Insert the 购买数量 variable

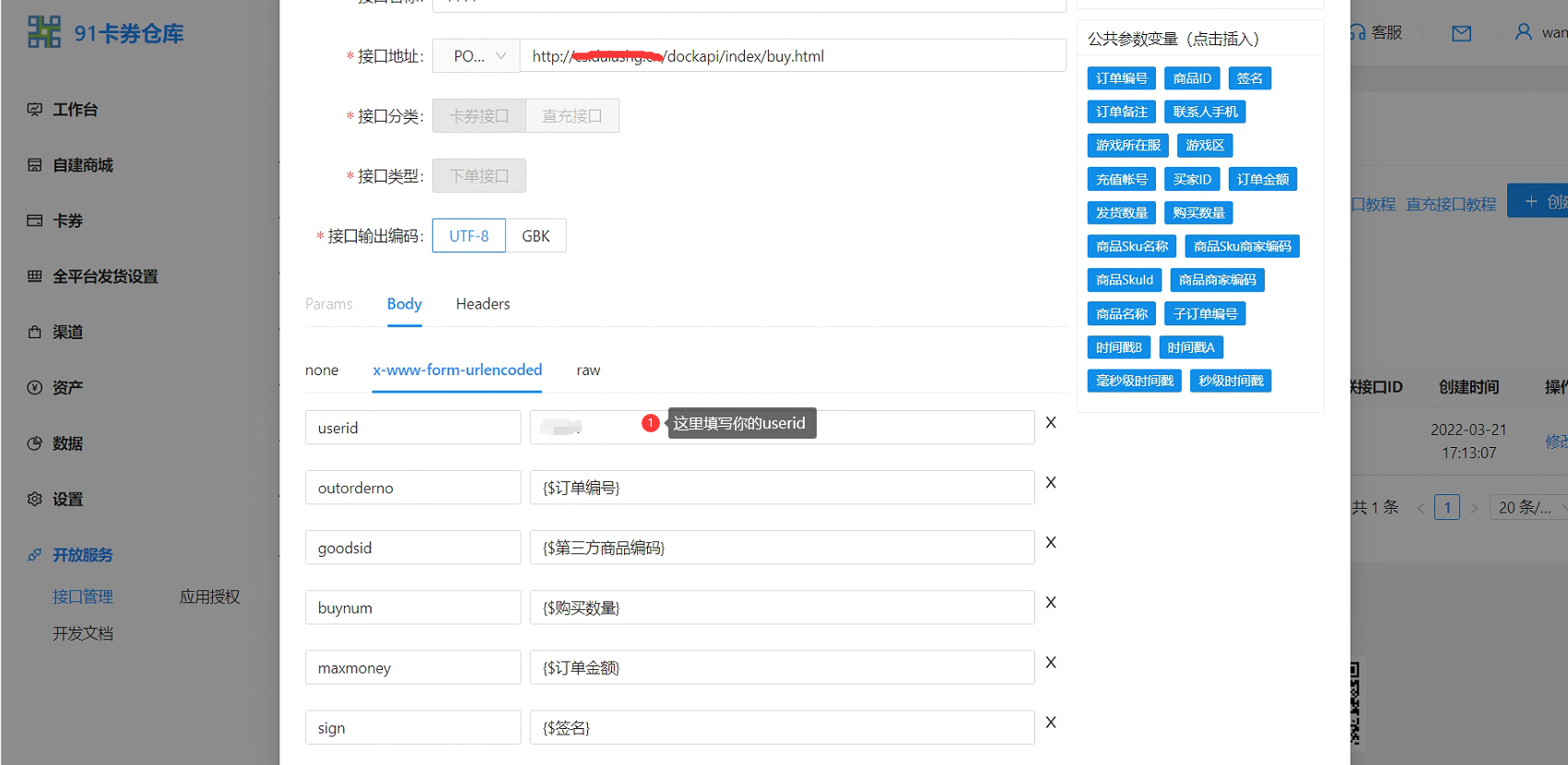(x=1198, y=213)
